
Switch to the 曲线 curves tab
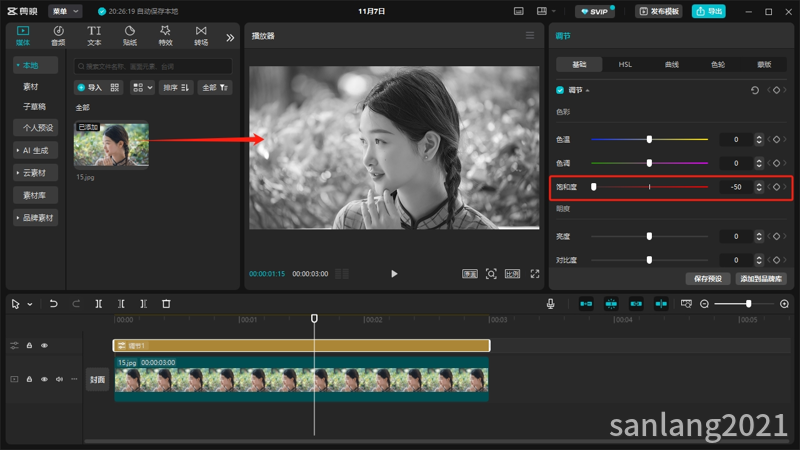pos(671,65)
